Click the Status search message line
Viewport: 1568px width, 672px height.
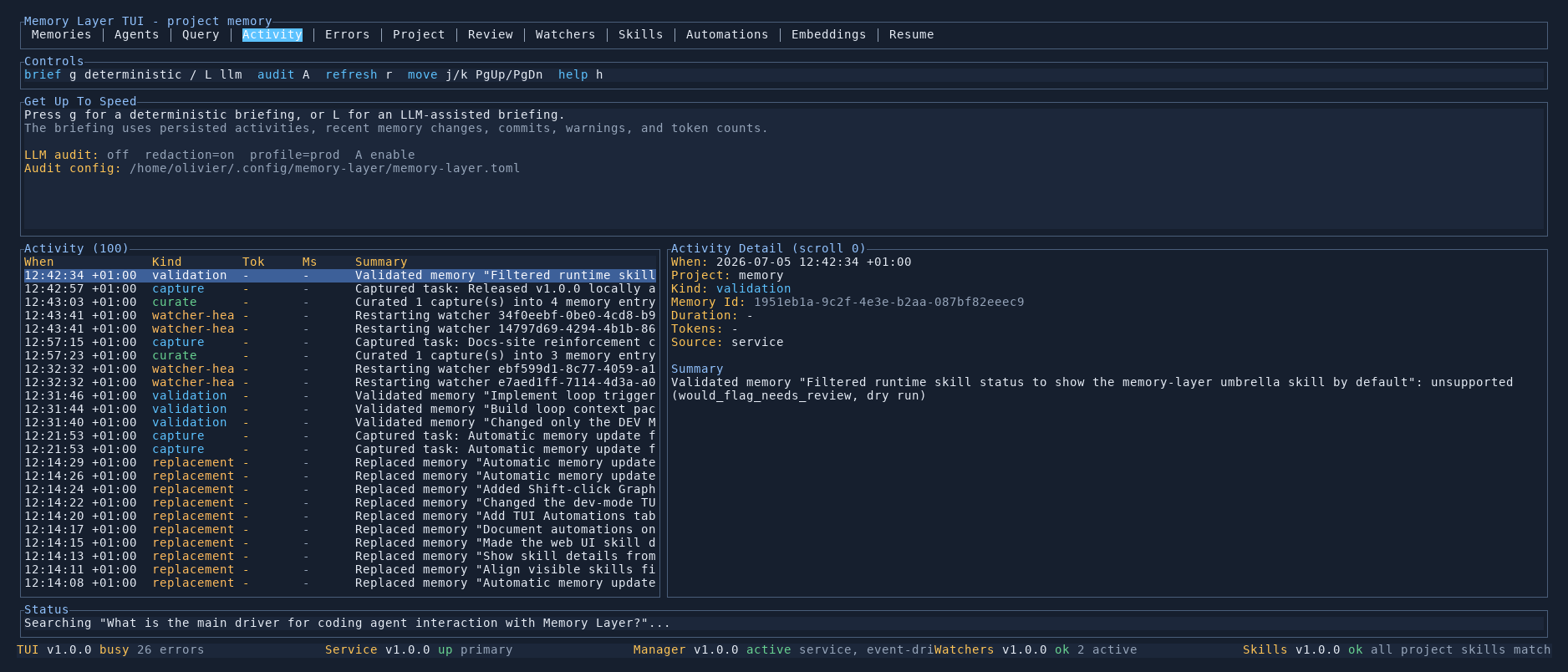point(348,623)
